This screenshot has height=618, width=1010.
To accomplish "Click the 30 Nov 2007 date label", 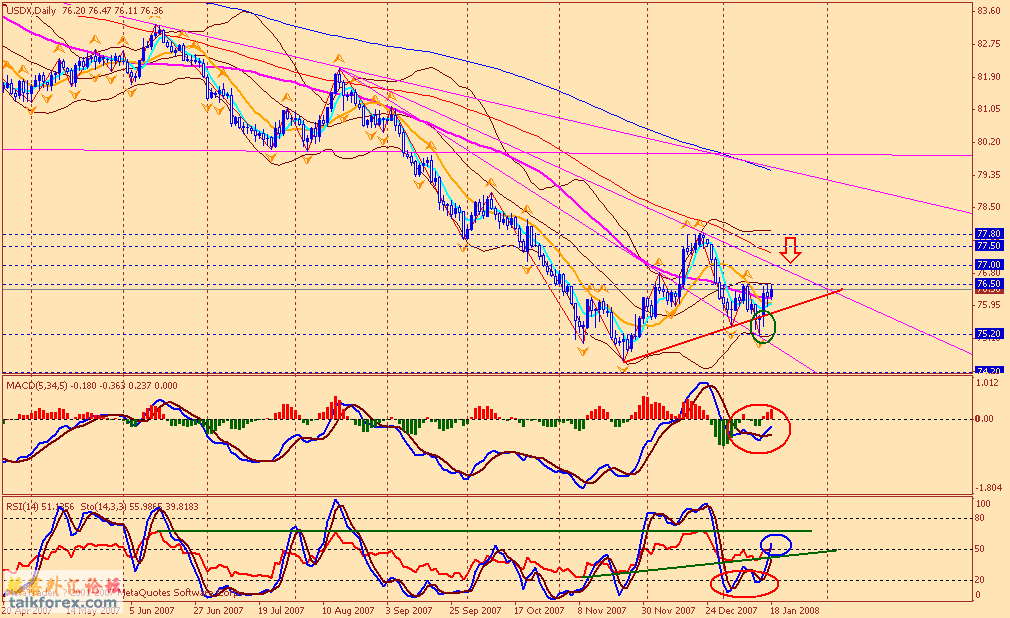I will pyautogui.click(x=669, y=610).
